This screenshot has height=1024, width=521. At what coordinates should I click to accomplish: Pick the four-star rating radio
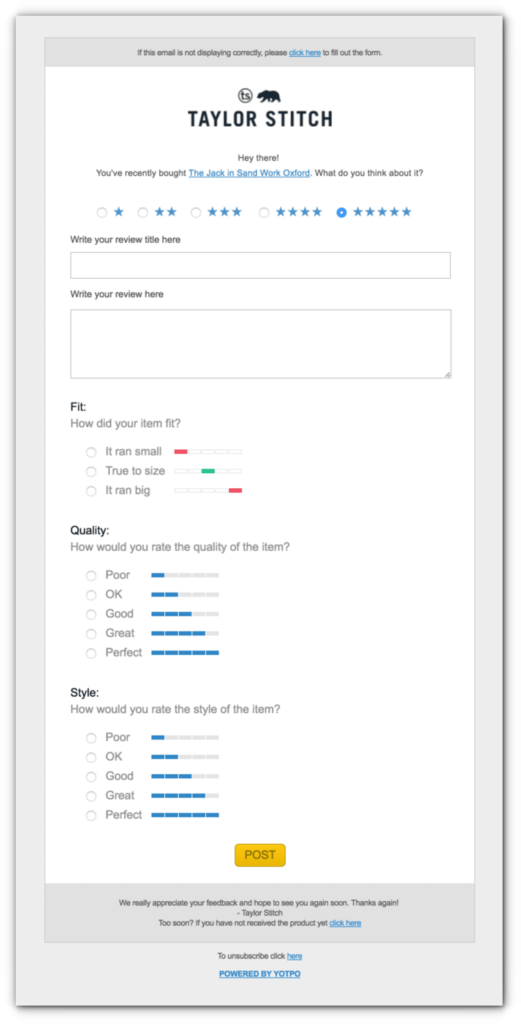pyautogui.click(x=264, y=212)
